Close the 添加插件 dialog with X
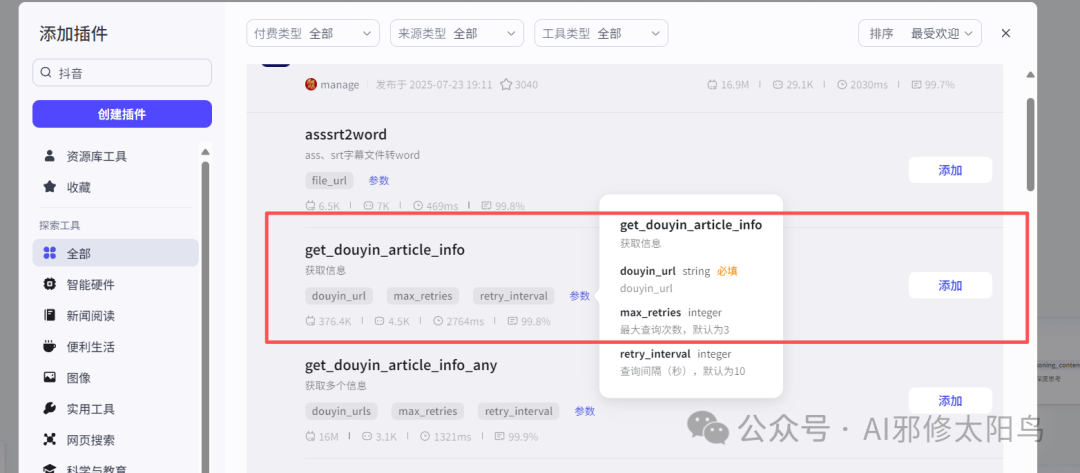Screen dimensions: 1080x473 point(1006,33)
